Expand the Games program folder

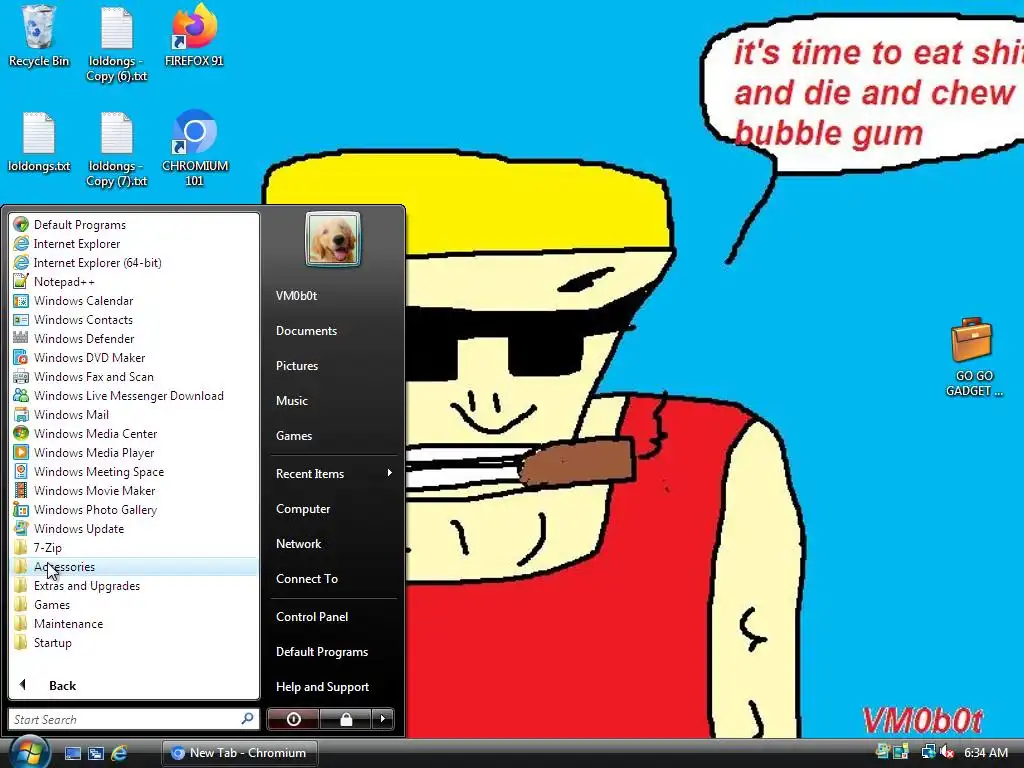(x=134, y=605)
